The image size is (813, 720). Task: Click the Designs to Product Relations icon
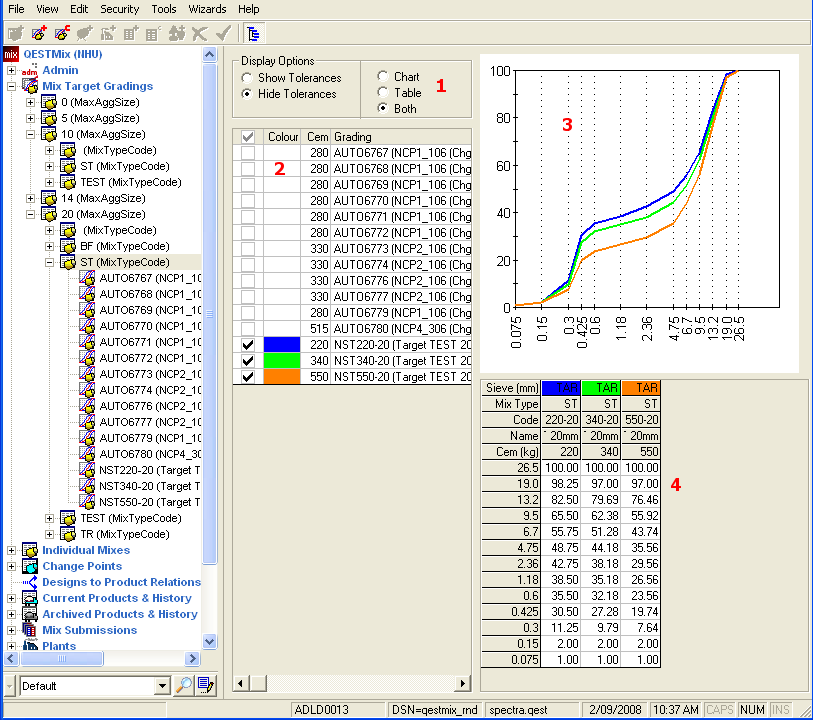(x=30, y=582)
